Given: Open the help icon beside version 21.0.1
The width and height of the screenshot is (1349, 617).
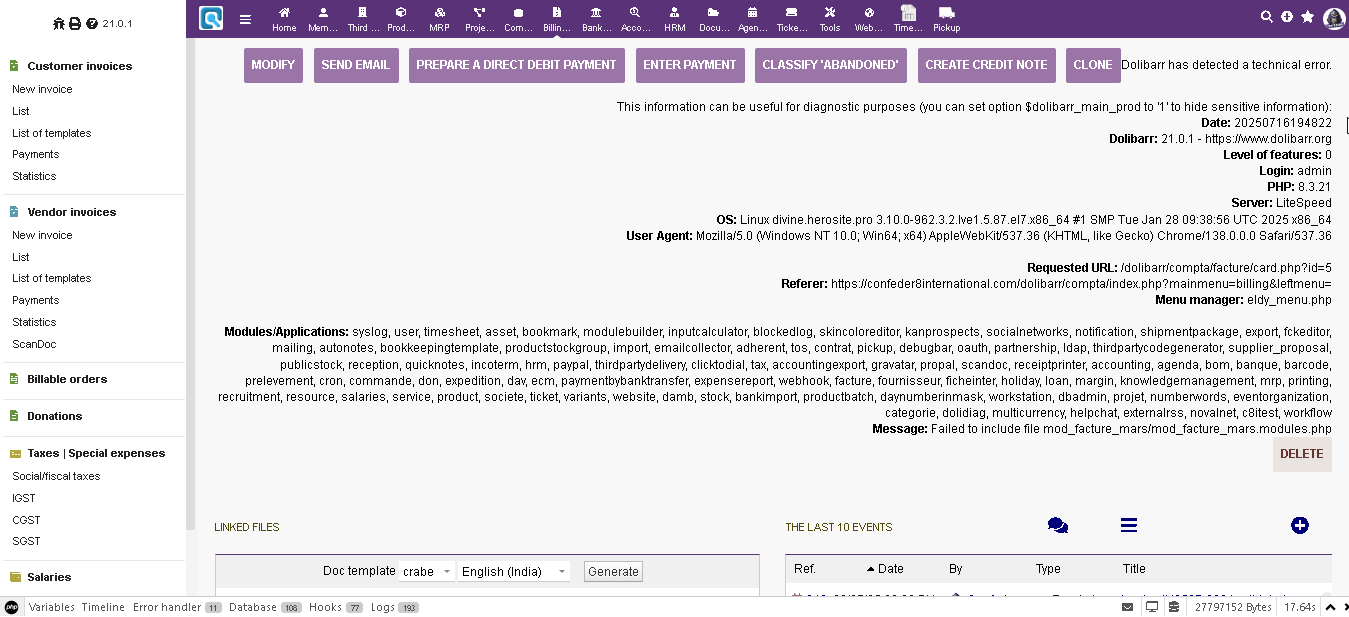Looking at the screenshot, I should 92,23.
